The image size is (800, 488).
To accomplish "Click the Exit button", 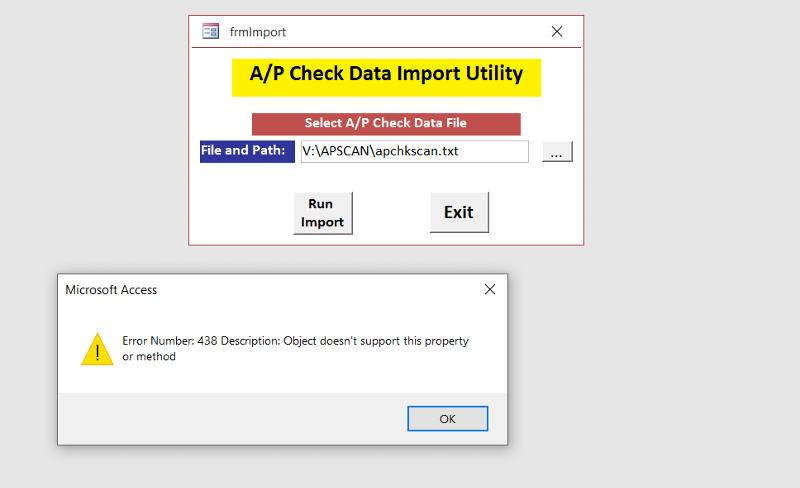I will pyautogui.click(x=459, y=212).
